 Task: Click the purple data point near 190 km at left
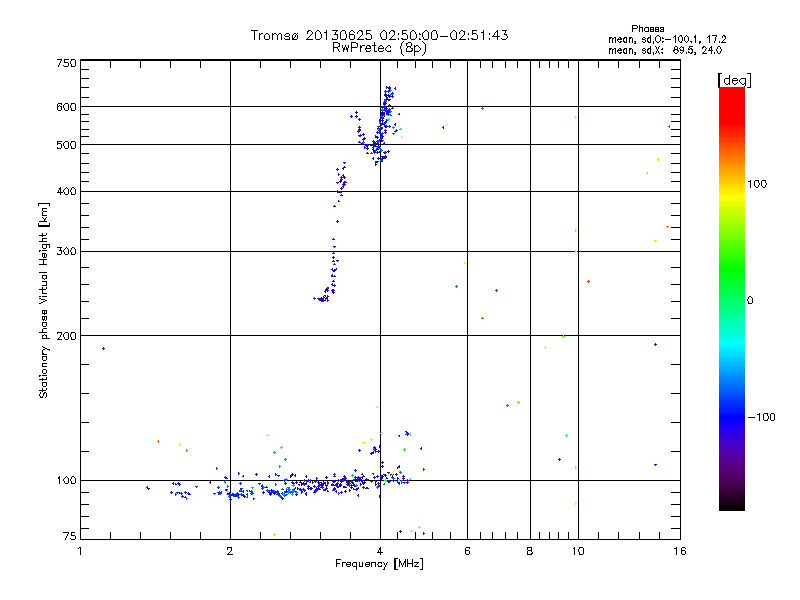[x=104, y=348]
